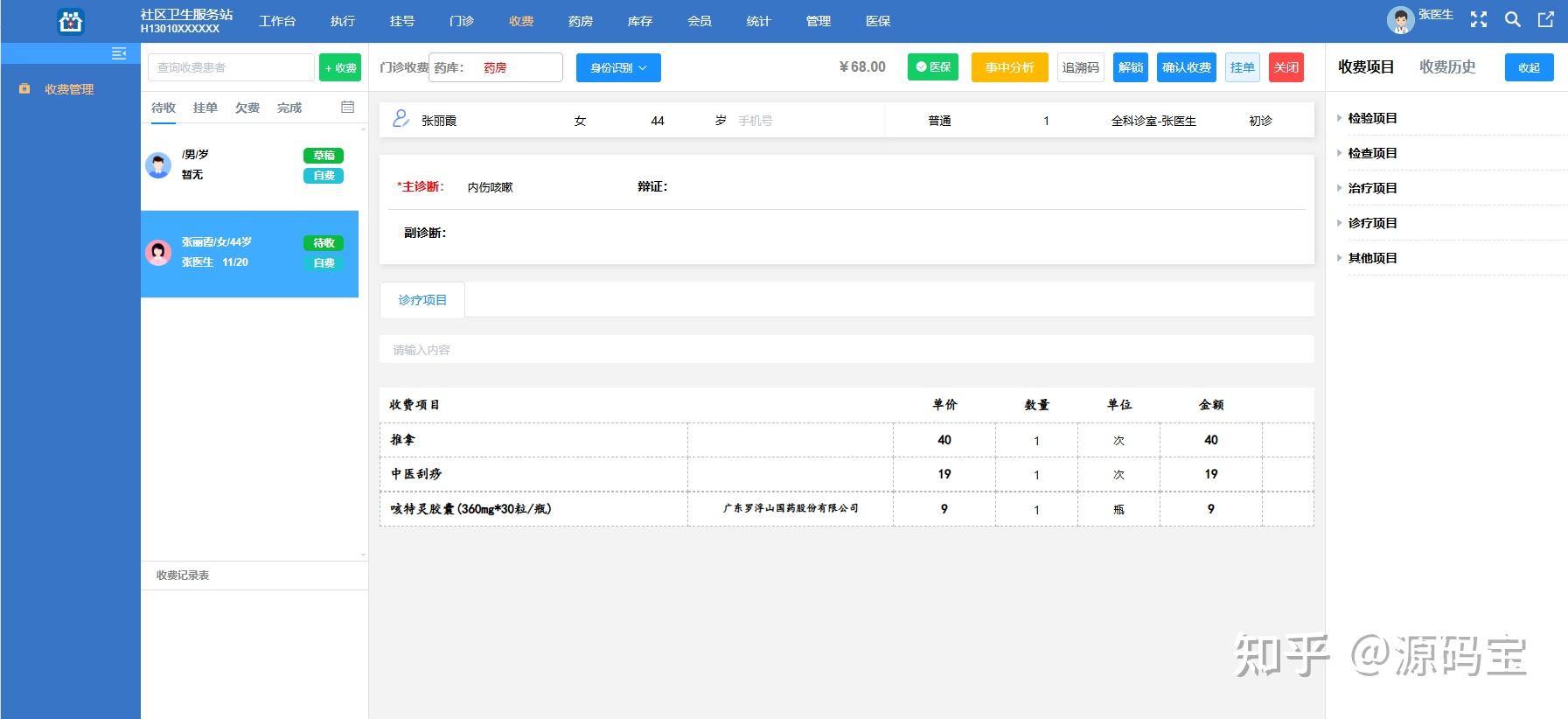Open the search magnifier icon

click(1512, 19)
